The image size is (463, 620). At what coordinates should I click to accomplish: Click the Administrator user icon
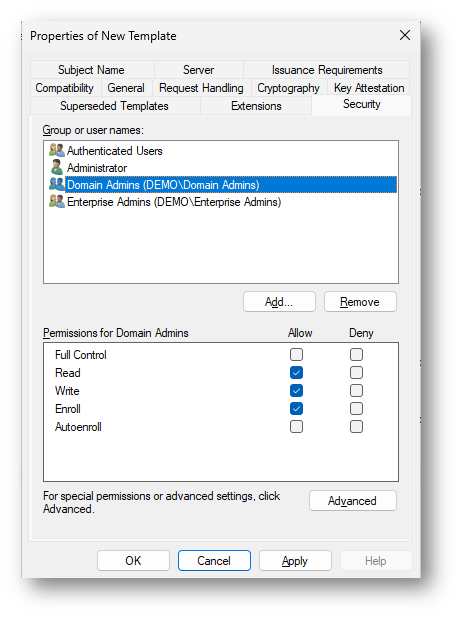pyautogui.click(x=57, y=168)
